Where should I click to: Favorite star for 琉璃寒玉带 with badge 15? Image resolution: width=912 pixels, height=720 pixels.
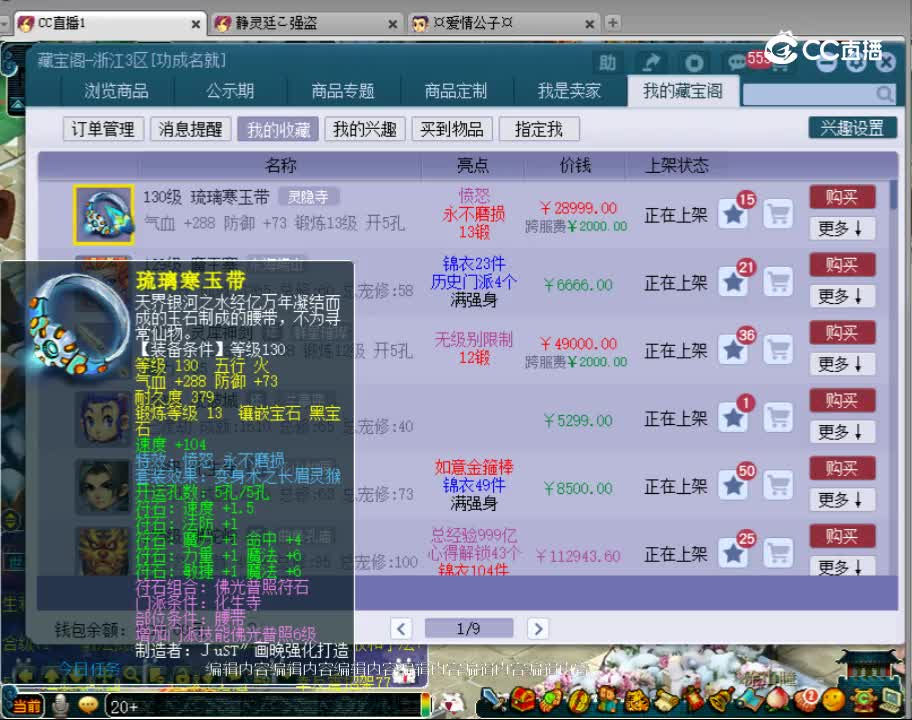[x=733, y=215]
